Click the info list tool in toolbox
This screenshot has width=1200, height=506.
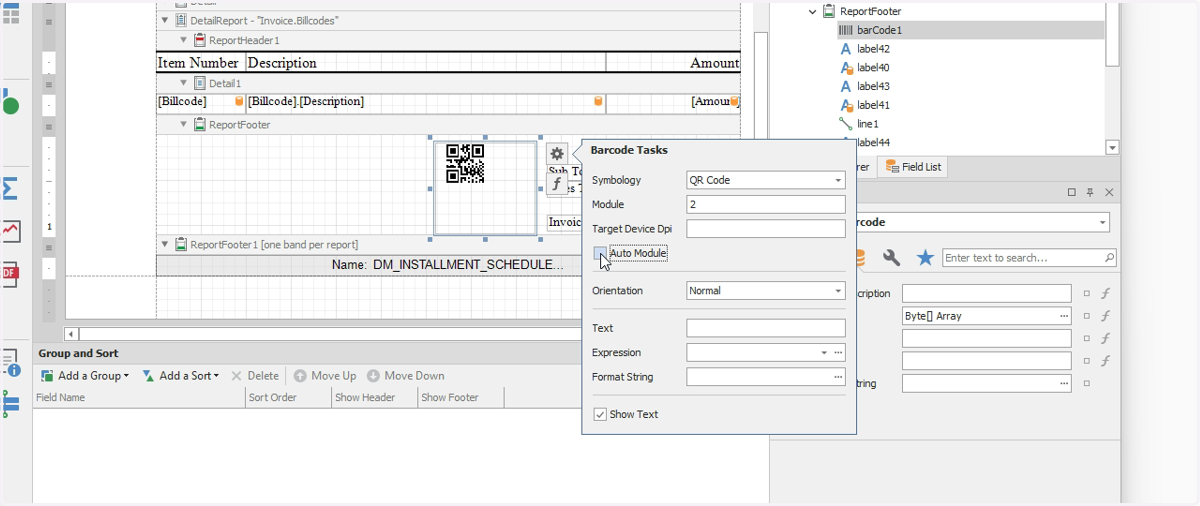[x=11, y=362]
